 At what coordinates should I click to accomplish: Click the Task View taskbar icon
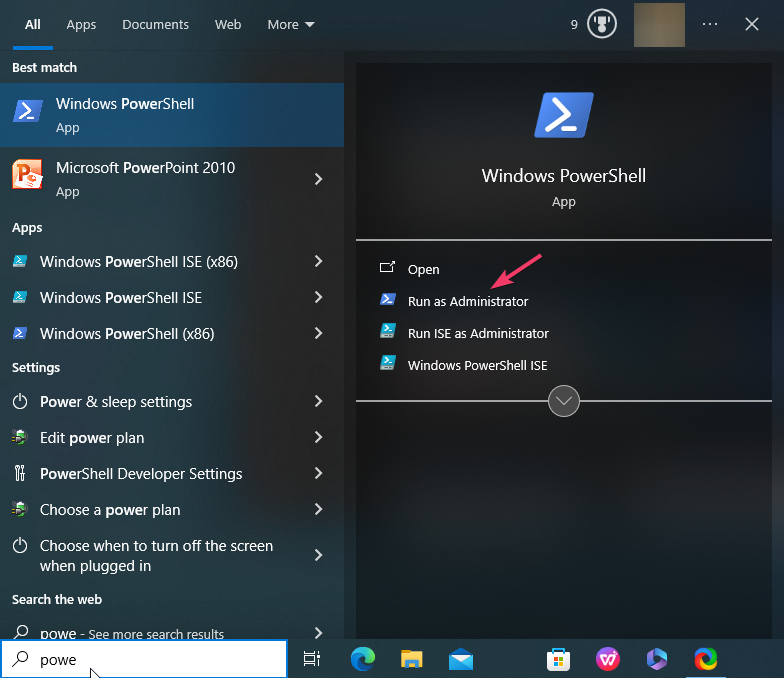click(x=312, y=659)
